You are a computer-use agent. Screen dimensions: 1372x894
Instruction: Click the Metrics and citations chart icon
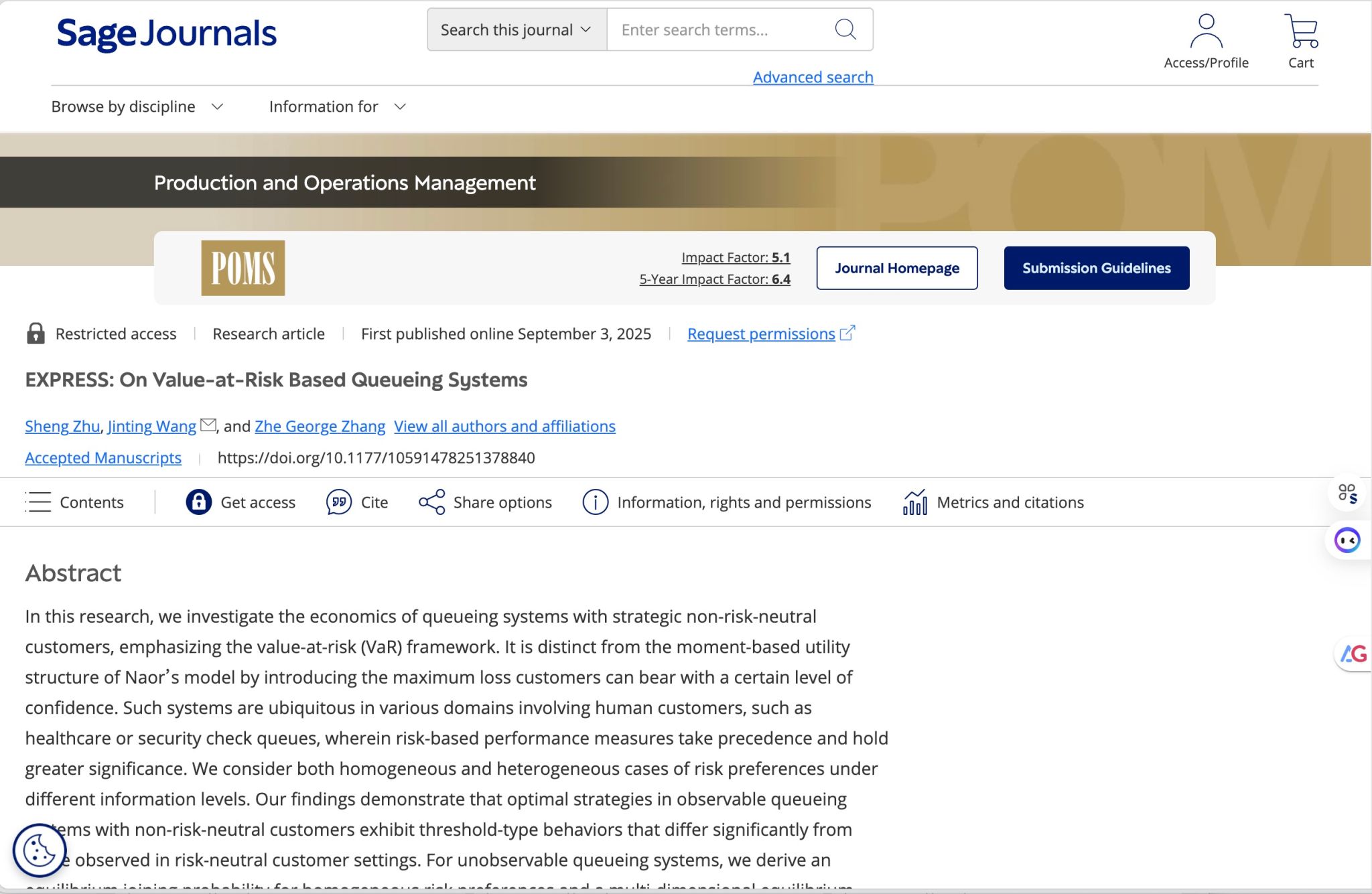(915, 502)
